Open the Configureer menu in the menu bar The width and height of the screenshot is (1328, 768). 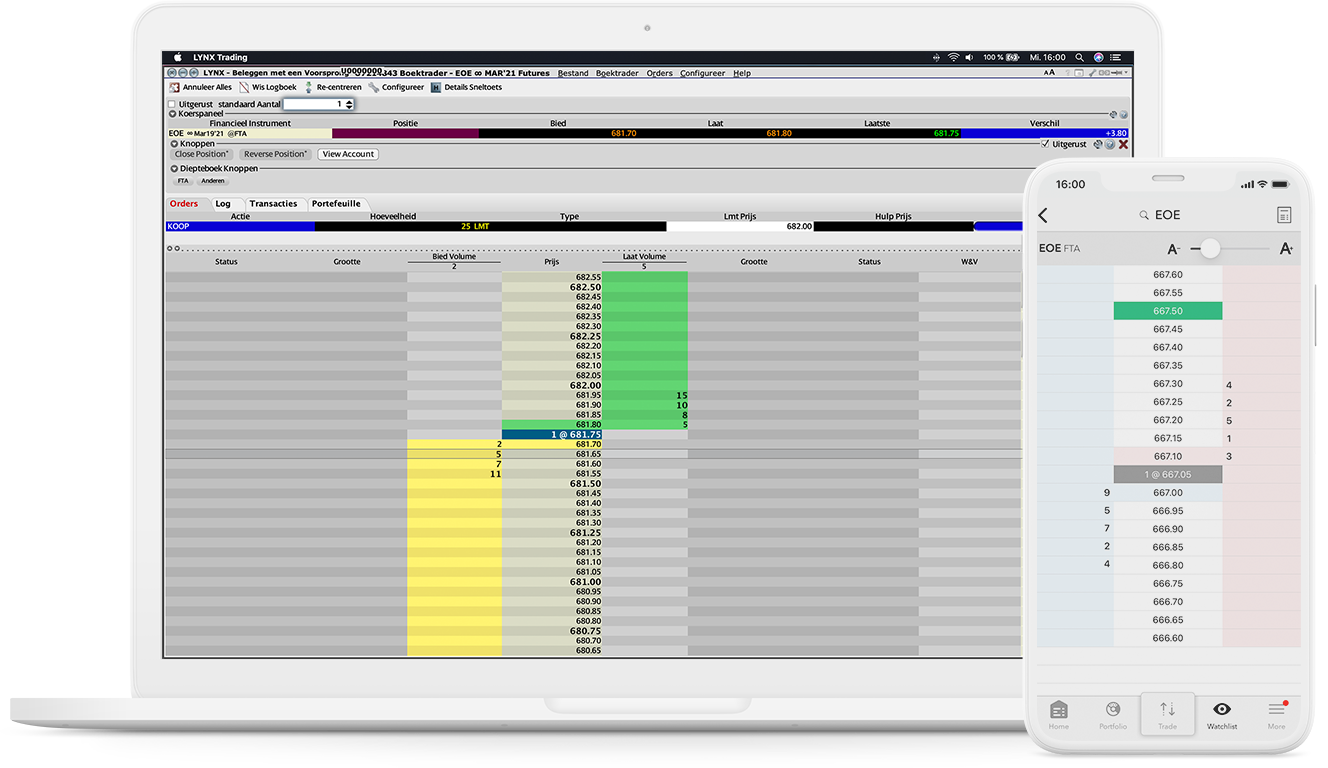[702, 73]
